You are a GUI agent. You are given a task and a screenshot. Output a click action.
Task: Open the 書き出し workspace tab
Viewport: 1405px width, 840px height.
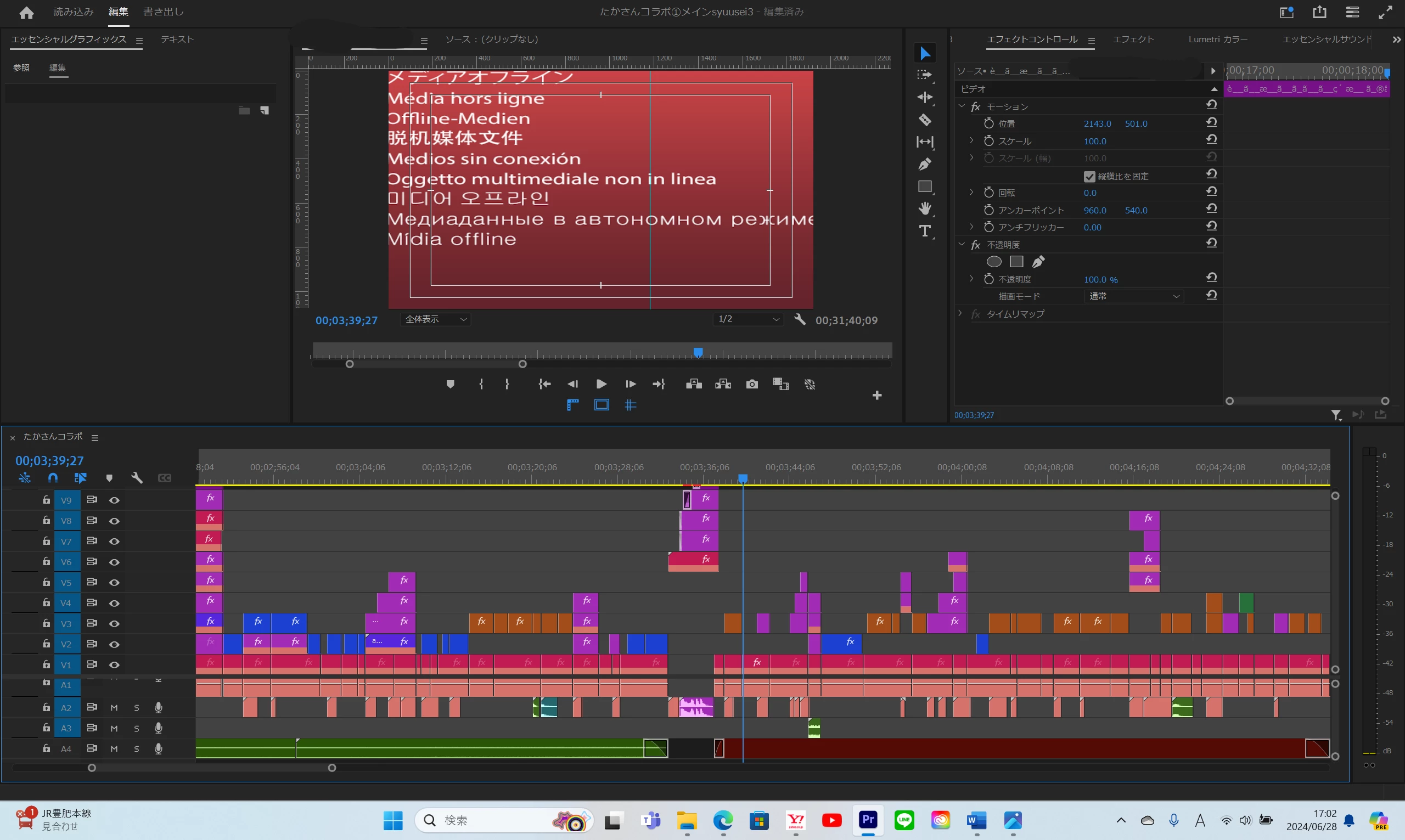[x=163, y=12]
